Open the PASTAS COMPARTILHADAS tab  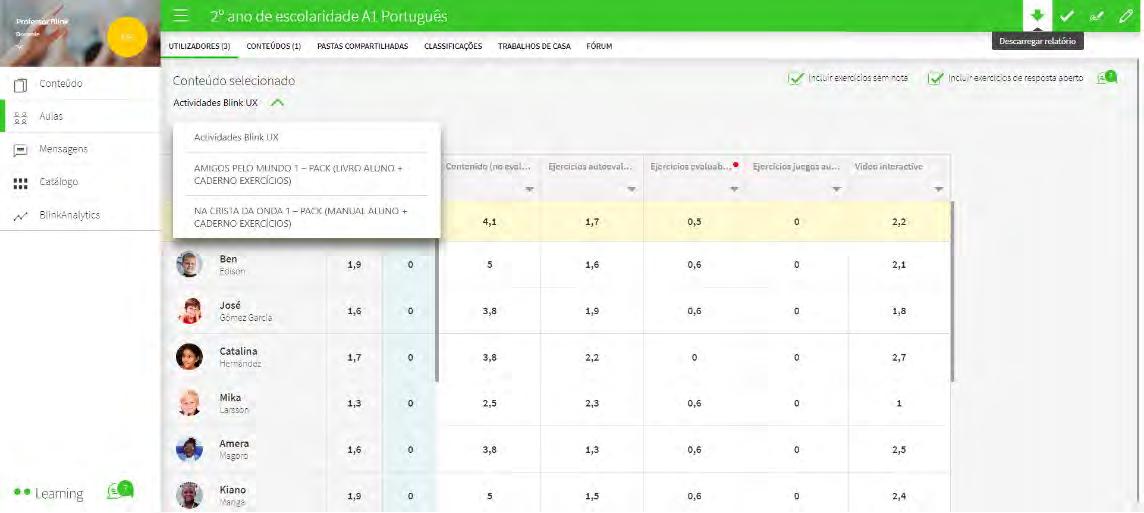pyautogui.click(x=363, y=46)
